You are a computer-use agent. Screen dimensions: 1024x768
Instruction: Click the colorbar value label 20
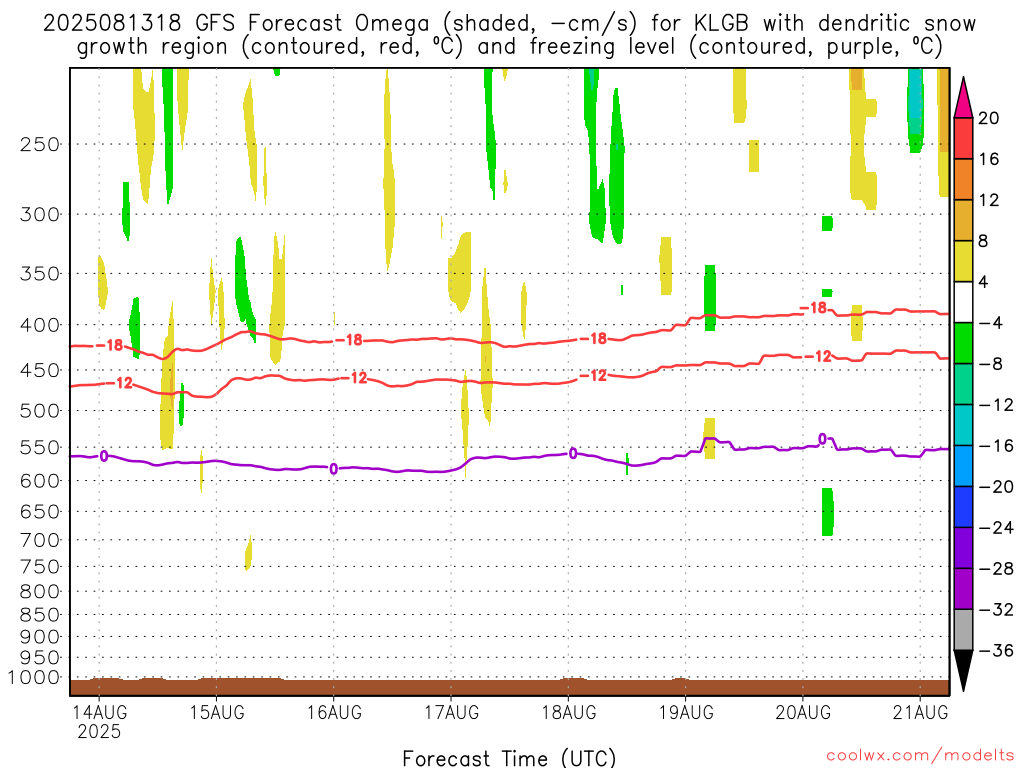[x=989, y=118]
